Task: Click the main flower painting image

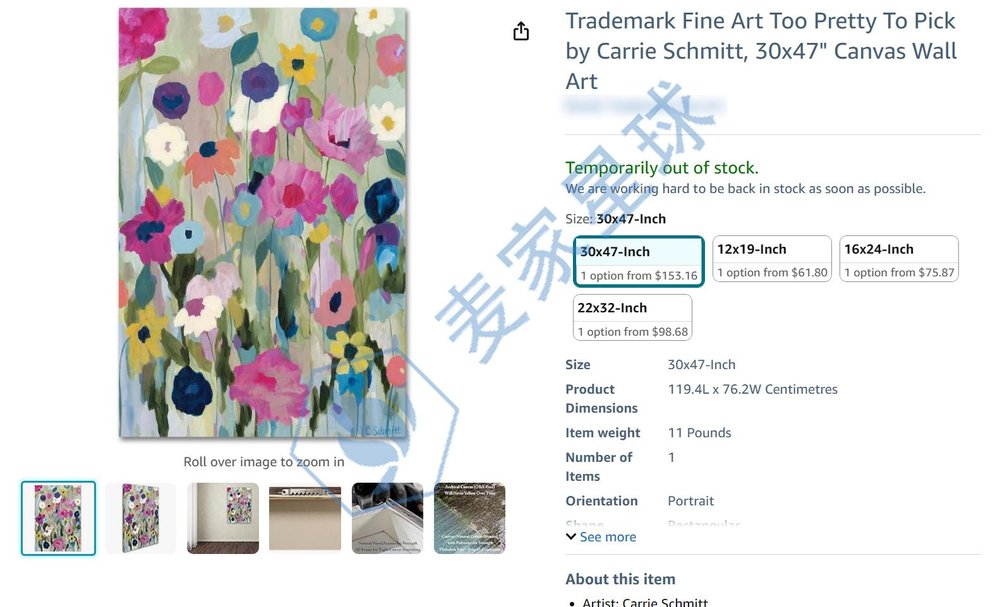Action: (x=263, y=223)
